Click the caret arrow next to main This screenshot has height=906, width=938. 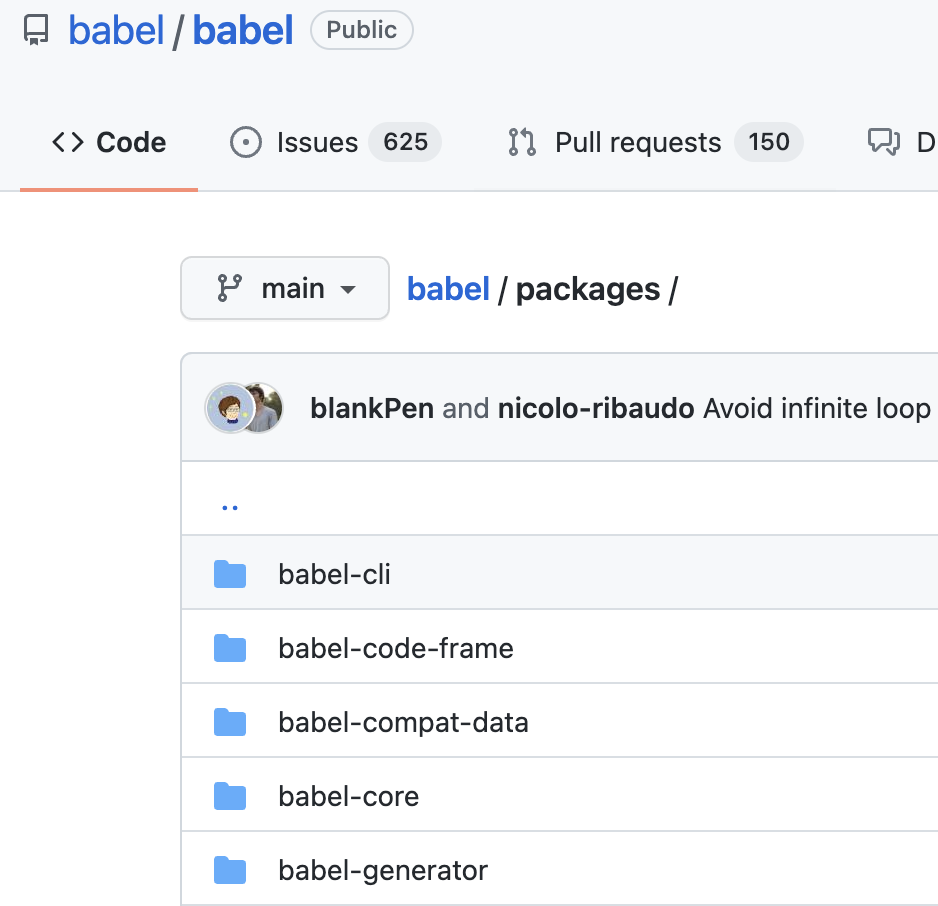coord(348,290)
